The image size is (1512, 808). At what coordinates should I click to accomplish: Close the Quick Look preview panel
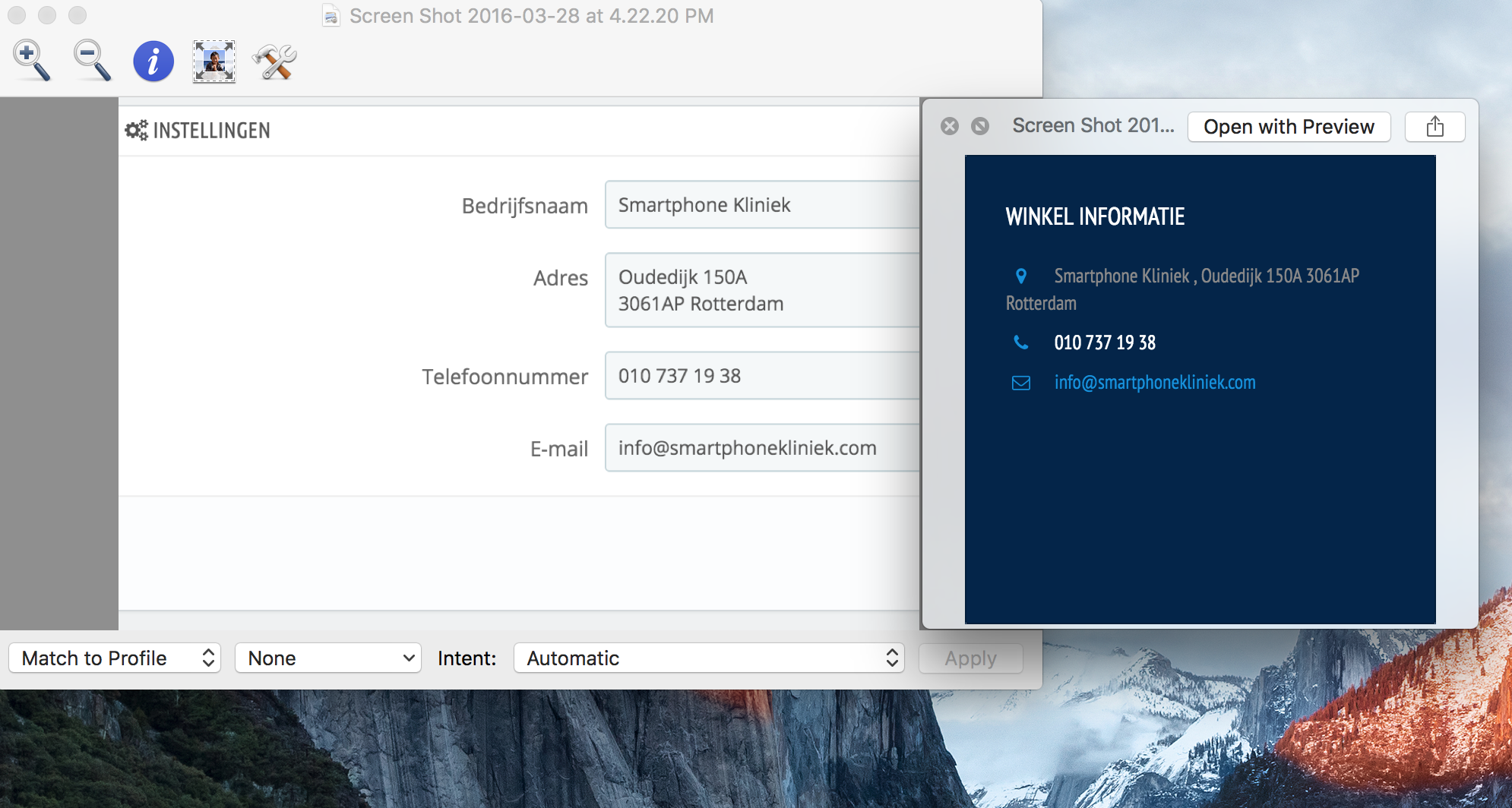coord(950,126)
